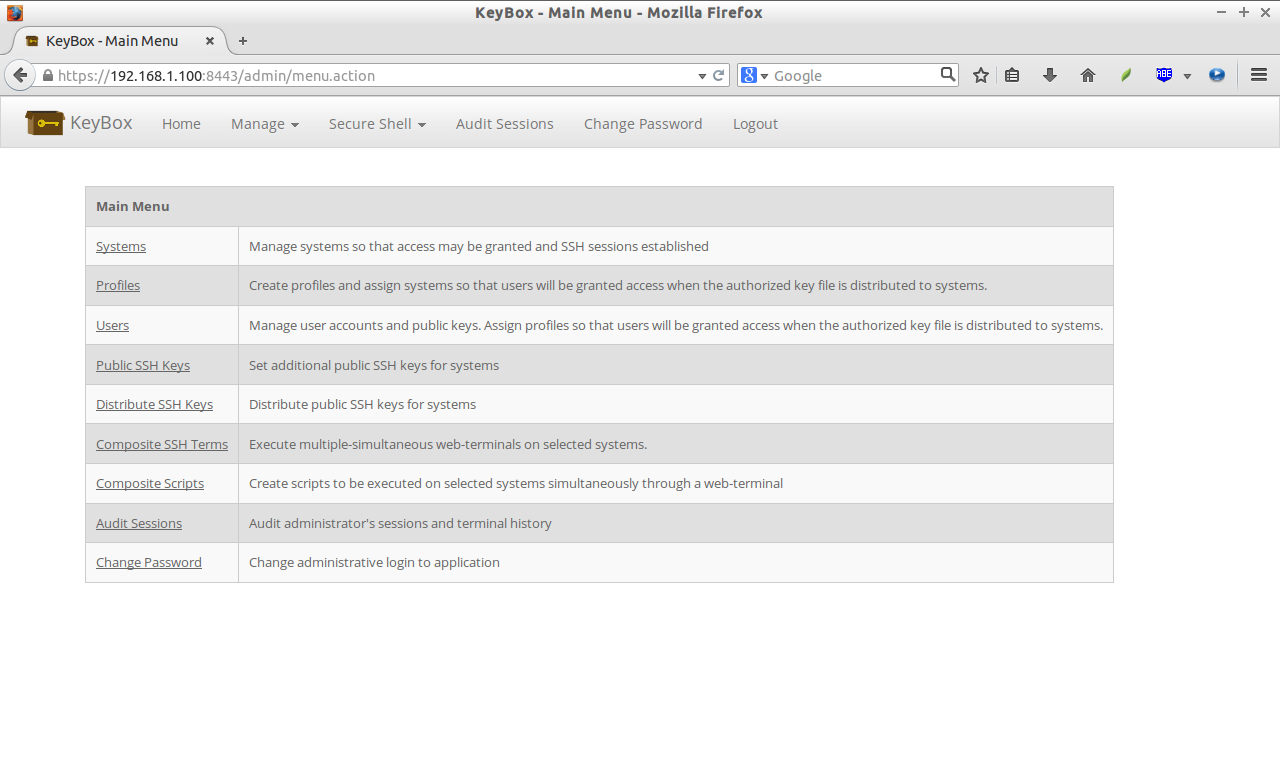This screenshot has height=776, width=1280.
Task: Click the blue globe extension icon
Action: 1217,75
